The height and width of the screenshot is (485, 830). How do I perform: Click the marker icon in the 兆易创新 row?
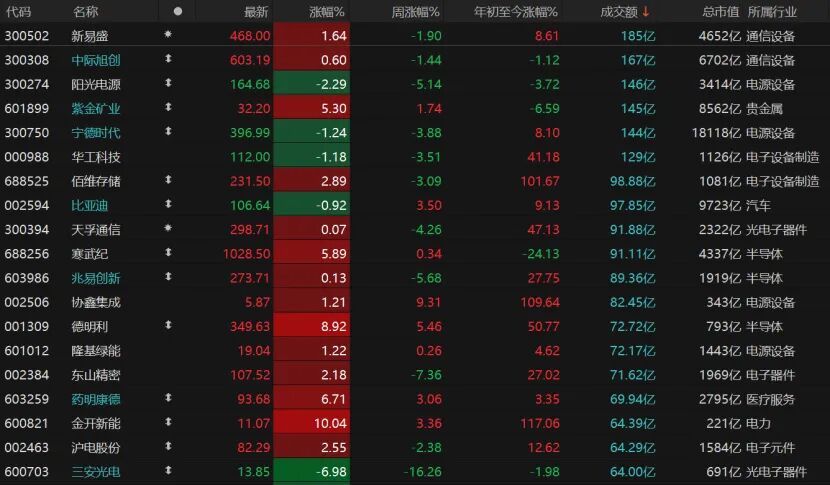pos(168,277)
